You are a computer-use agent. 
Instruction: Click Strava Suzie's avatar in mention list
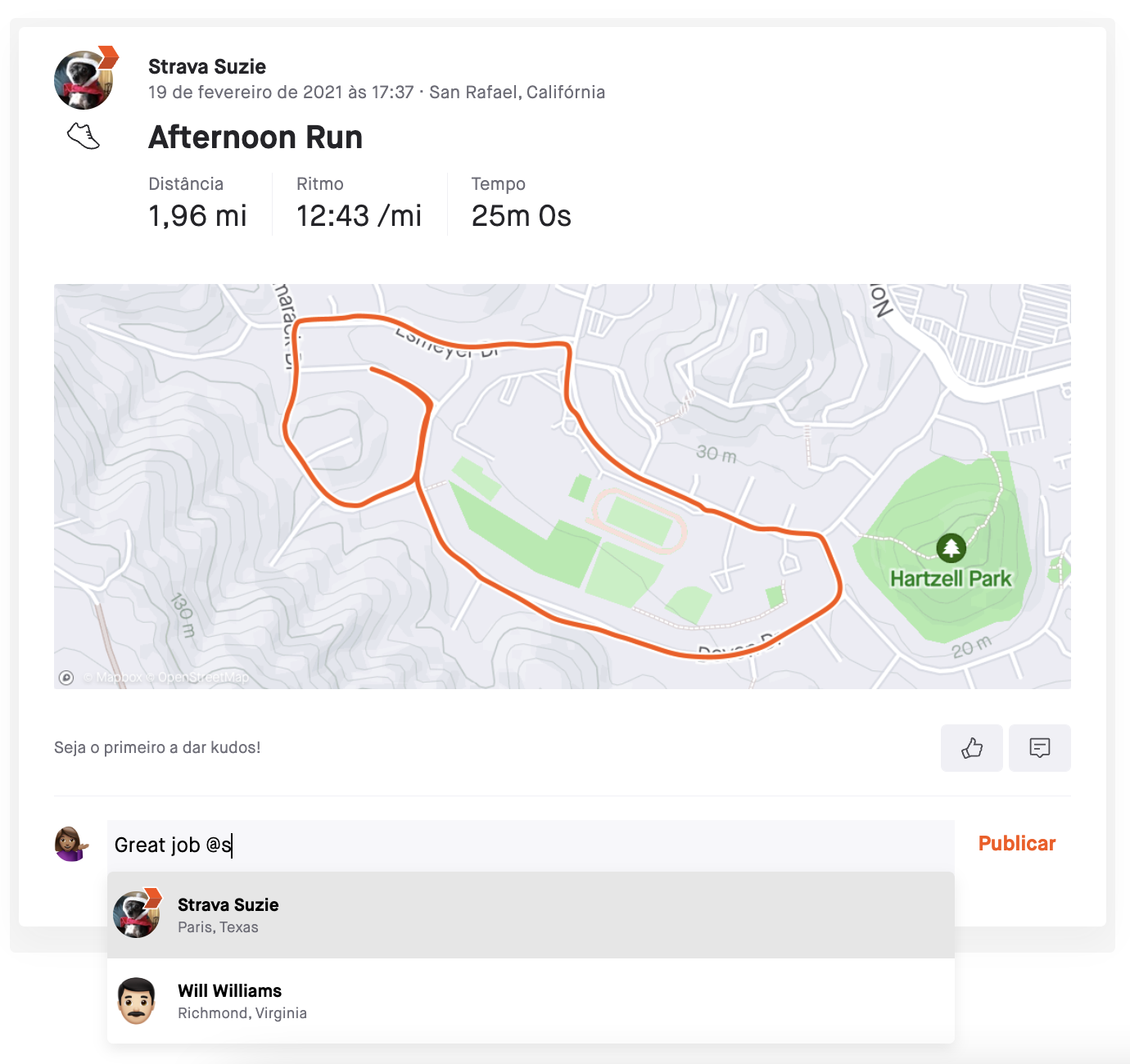pyautogui.click(x=136, y=915)
